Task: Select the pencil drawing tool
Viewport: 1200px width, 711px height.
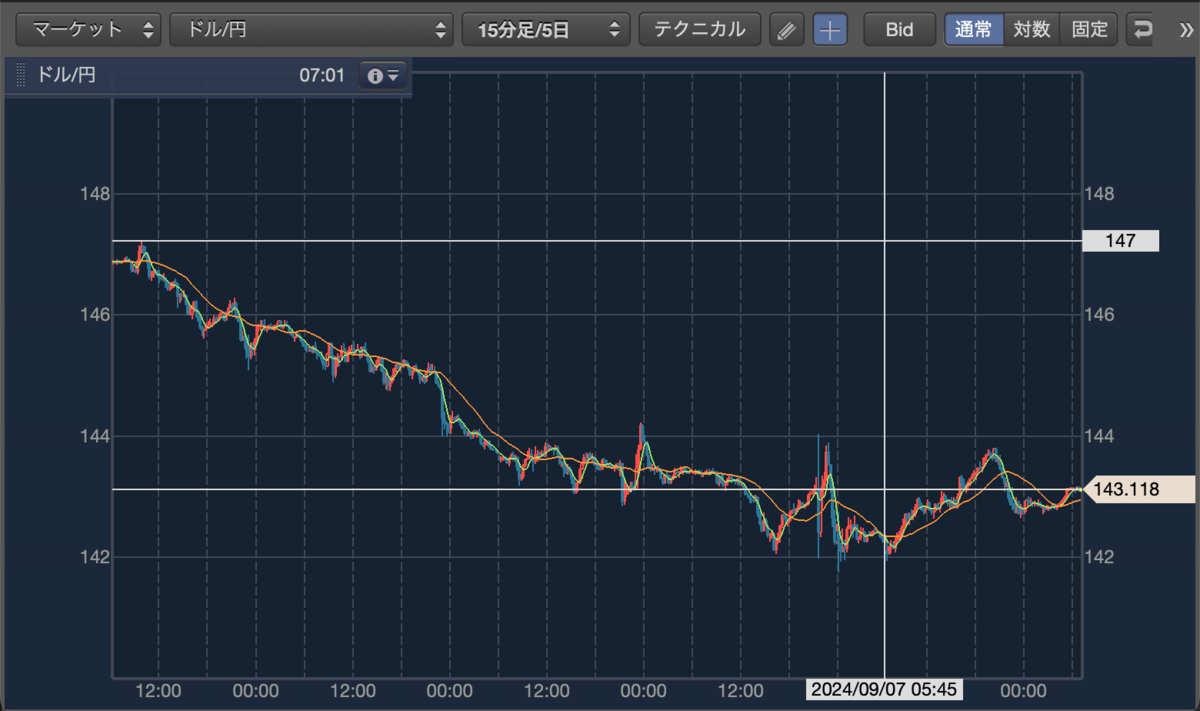Action: pos(787,30)
